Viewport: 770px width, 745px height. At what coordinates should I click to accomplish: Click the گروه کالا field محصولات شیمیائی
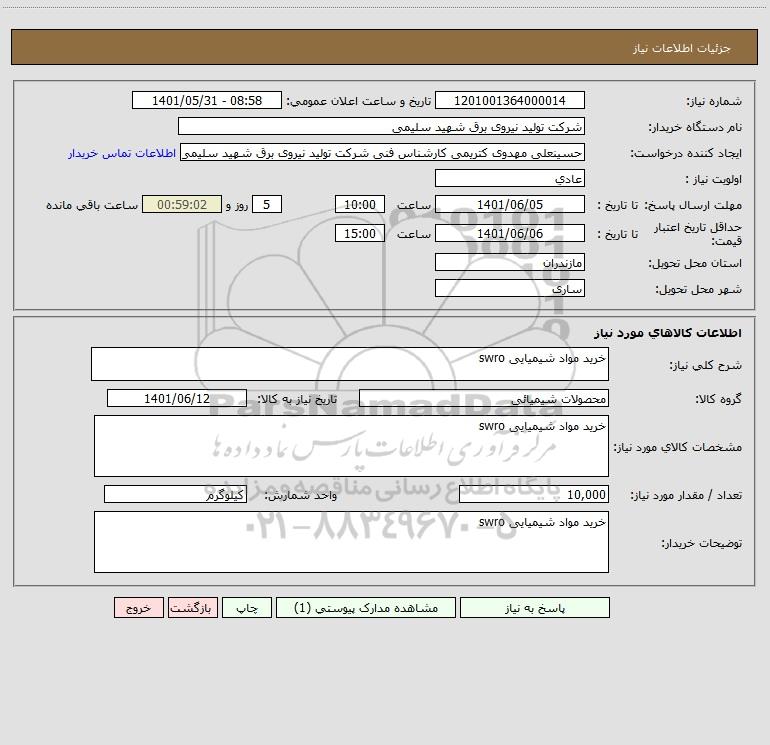[x=484, y=398]
